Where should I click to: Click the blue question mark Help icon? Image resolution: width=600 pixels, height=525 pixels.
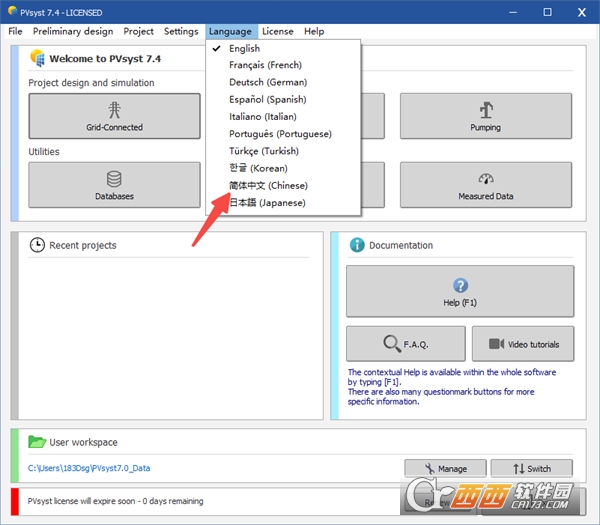pos(460,285)
